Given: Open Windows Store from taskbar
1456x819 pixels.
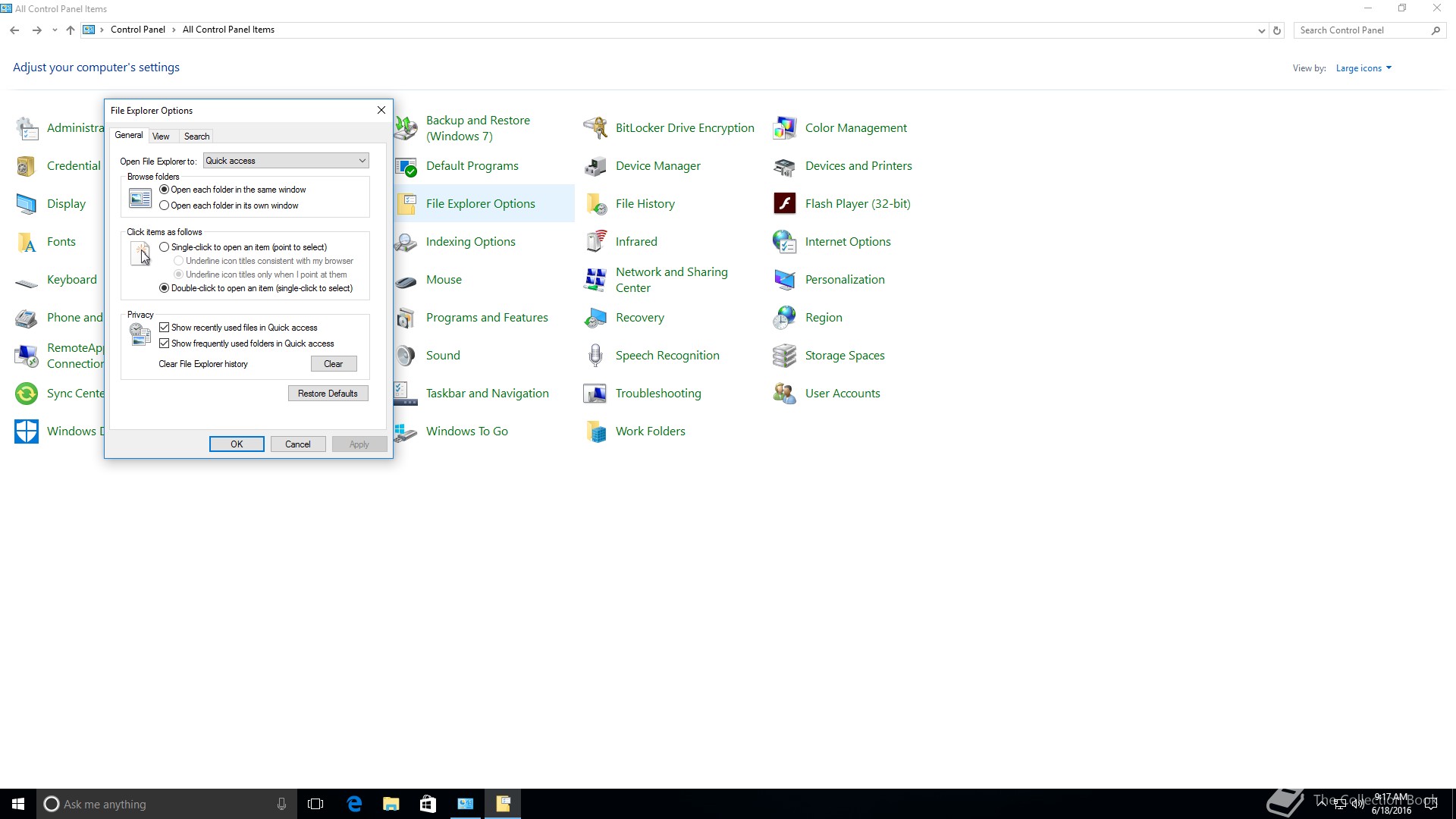Looking at the screenshot, I should (x=428, y=804).
